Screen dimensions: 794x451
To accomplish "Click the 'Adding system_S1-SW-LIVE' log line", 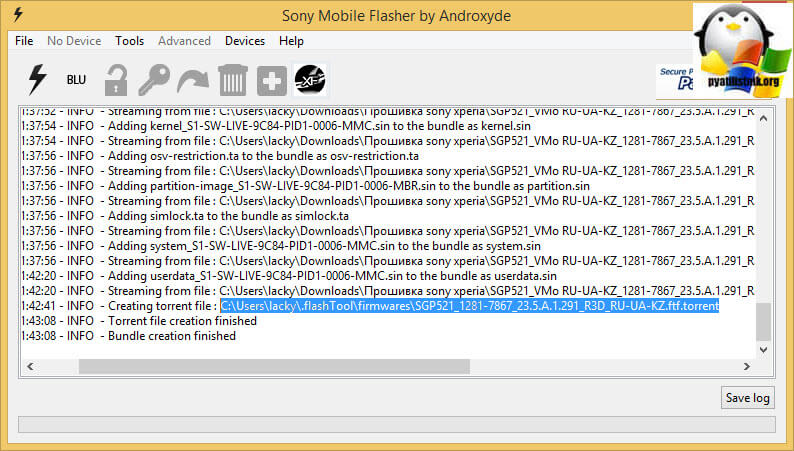I will [281, 246].
